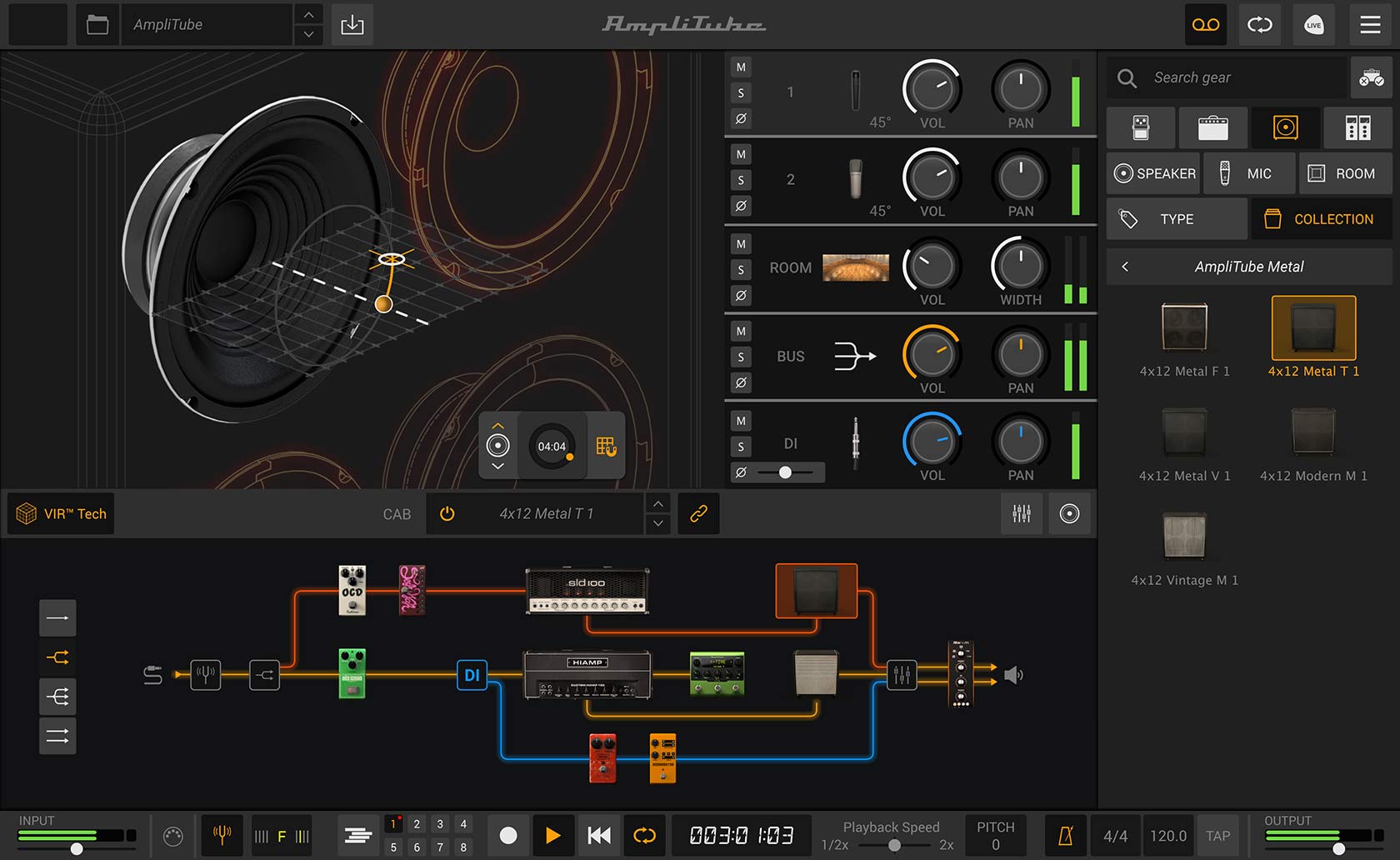
Task: Select the stomp pedal gear category
Action: tap(1141, 127)
